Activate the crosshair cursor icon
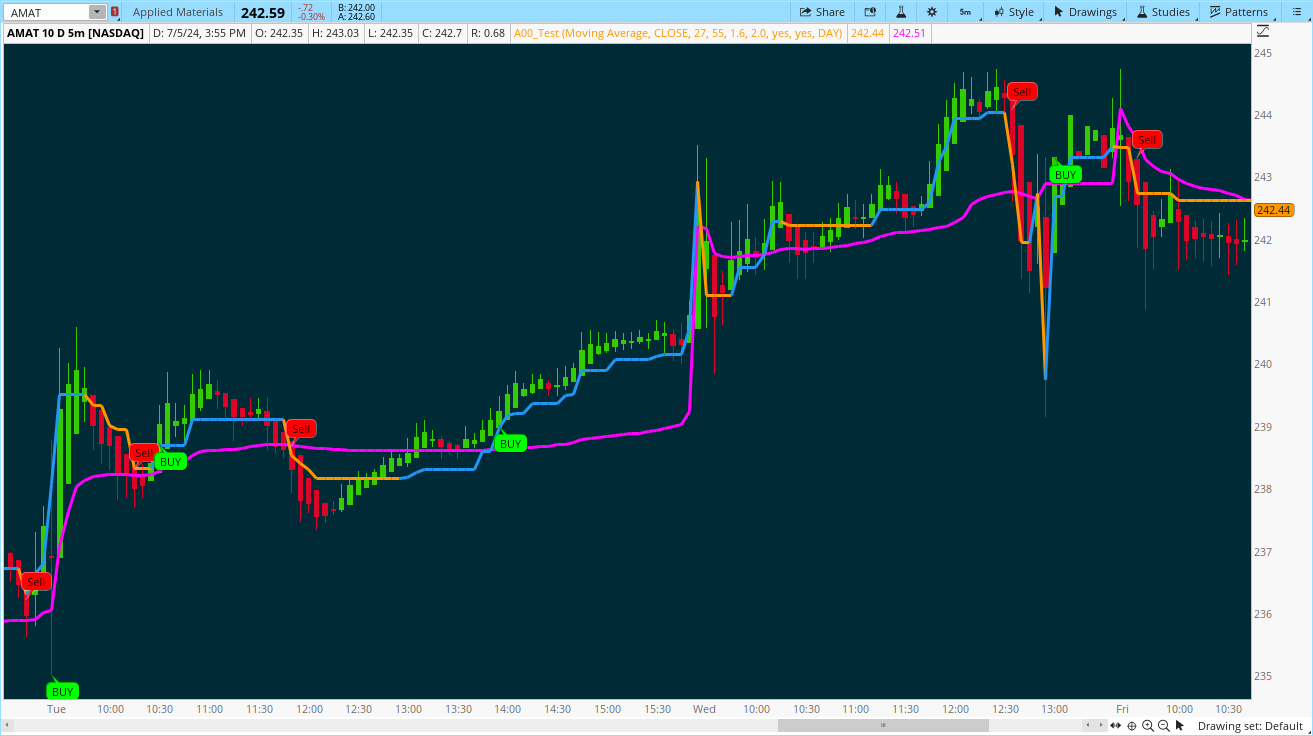This screenshot has height=736, width=1313. coord(1131,726)
